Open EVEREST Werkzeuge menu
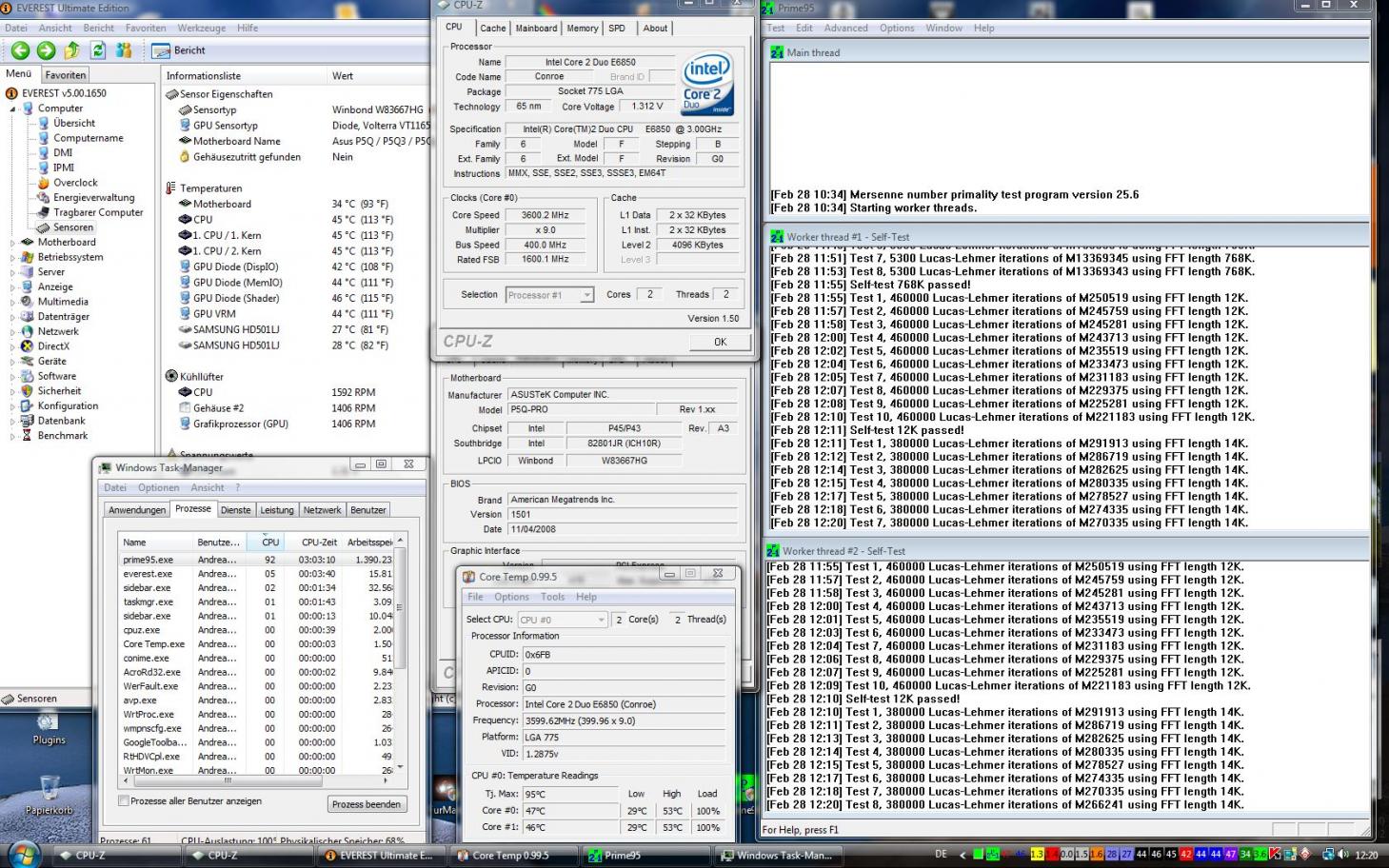Screen dimensions: 1389x868 tap(202, 29)
